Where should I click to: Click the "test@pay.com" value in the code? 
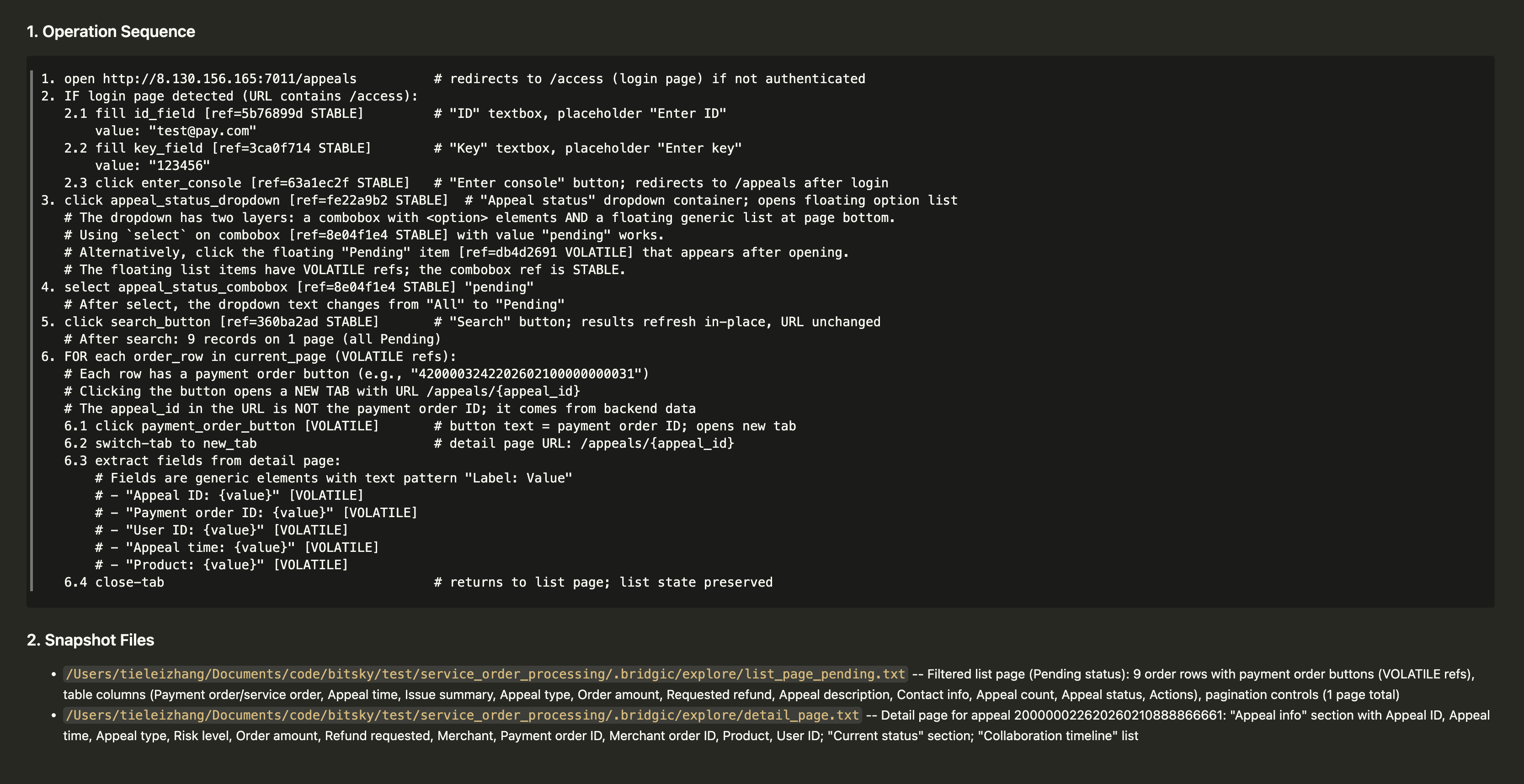(x=202, y=131)
